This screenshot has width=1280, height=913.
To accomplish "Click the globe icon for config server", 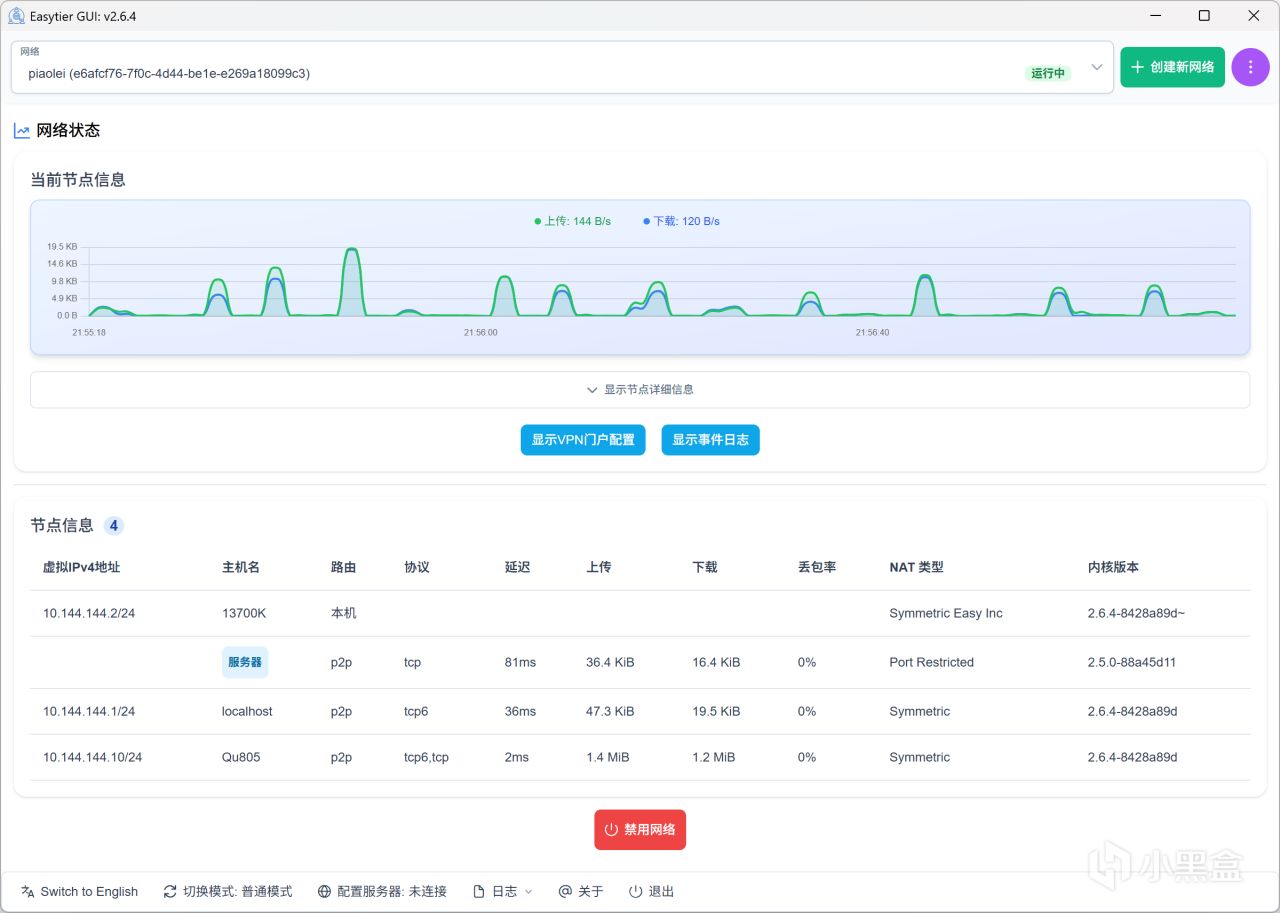I will pyautogui.click(x=324, y=891).
